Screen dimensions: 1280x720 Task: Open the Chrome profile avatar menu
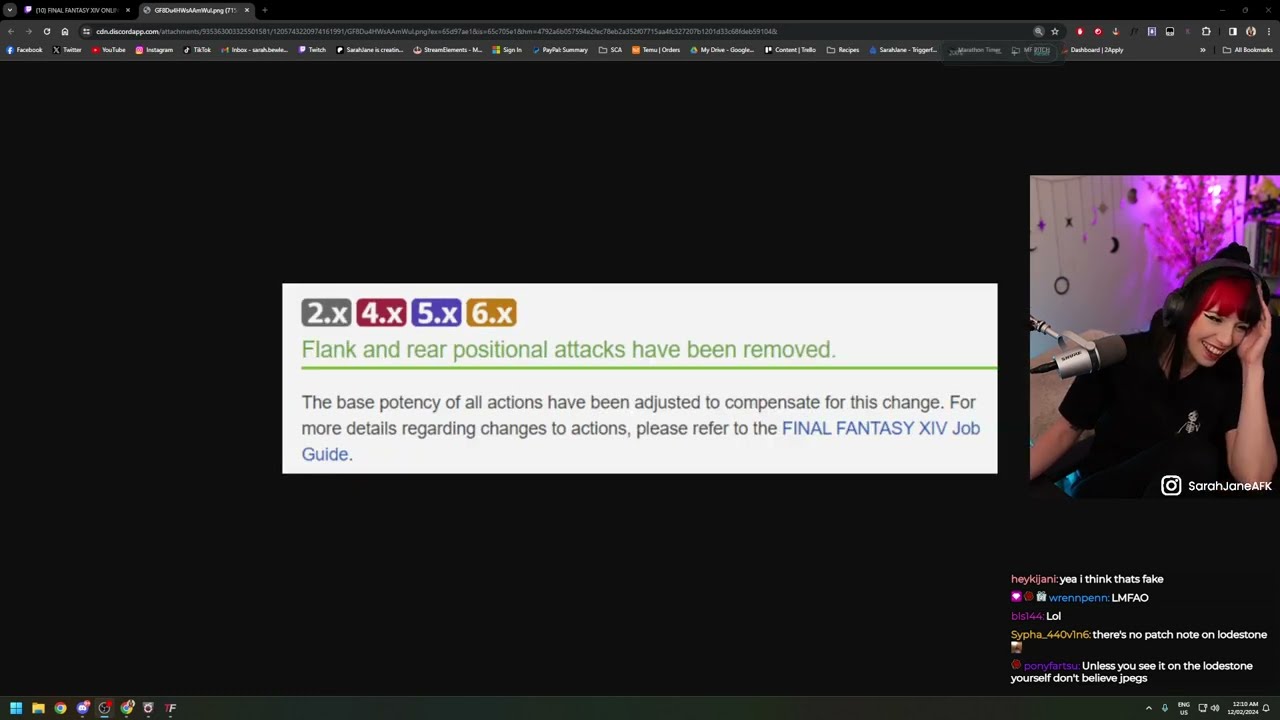[1251, 31]
